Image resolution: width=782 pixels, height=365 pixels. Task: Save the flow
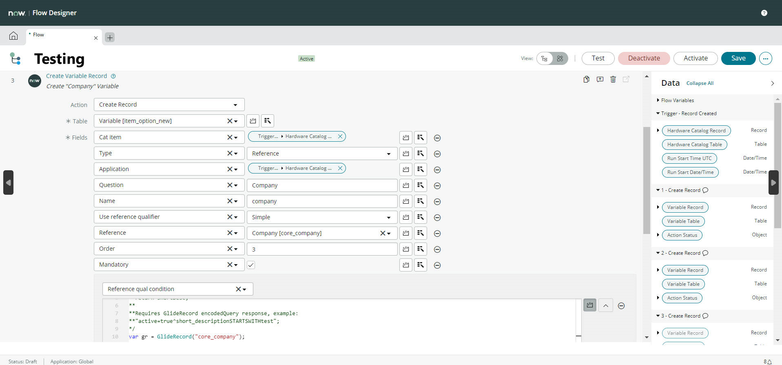pyautogui.click(x=738, y=58)
